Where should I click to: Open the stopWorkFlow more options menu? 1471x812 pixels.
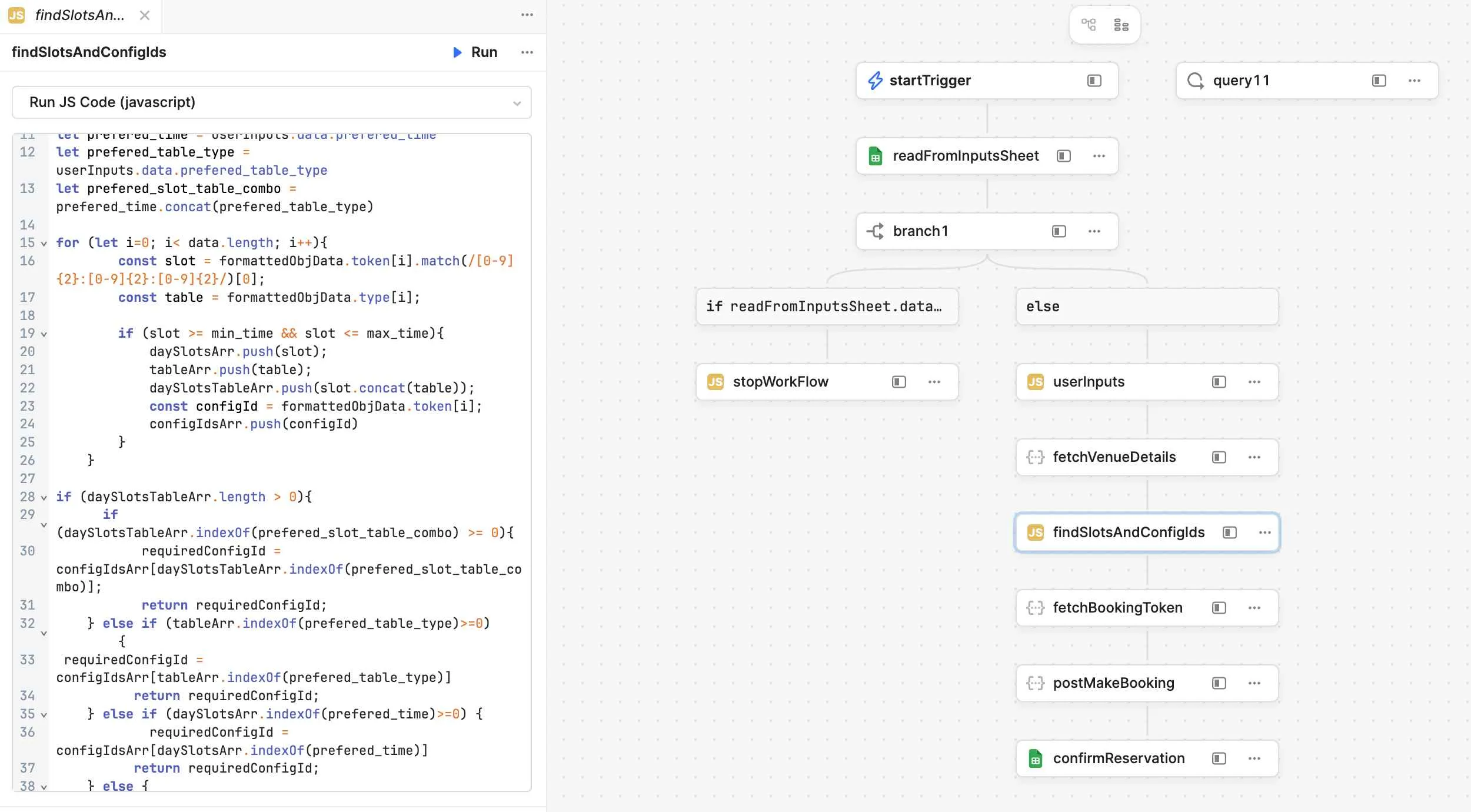[934, 382]
